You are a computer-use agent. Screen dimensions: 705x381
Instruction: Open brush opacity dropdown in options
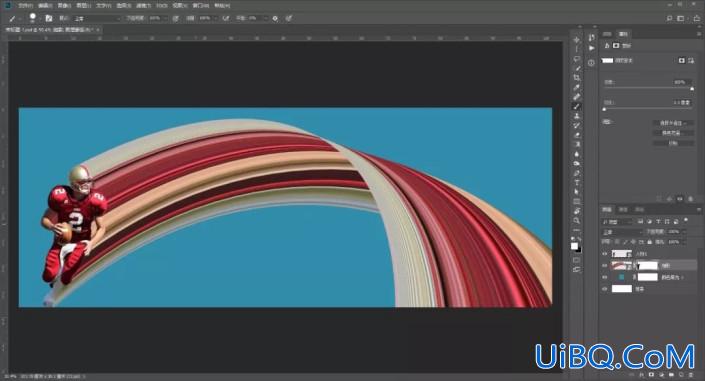pyautogui.click(x=166, y=18)
